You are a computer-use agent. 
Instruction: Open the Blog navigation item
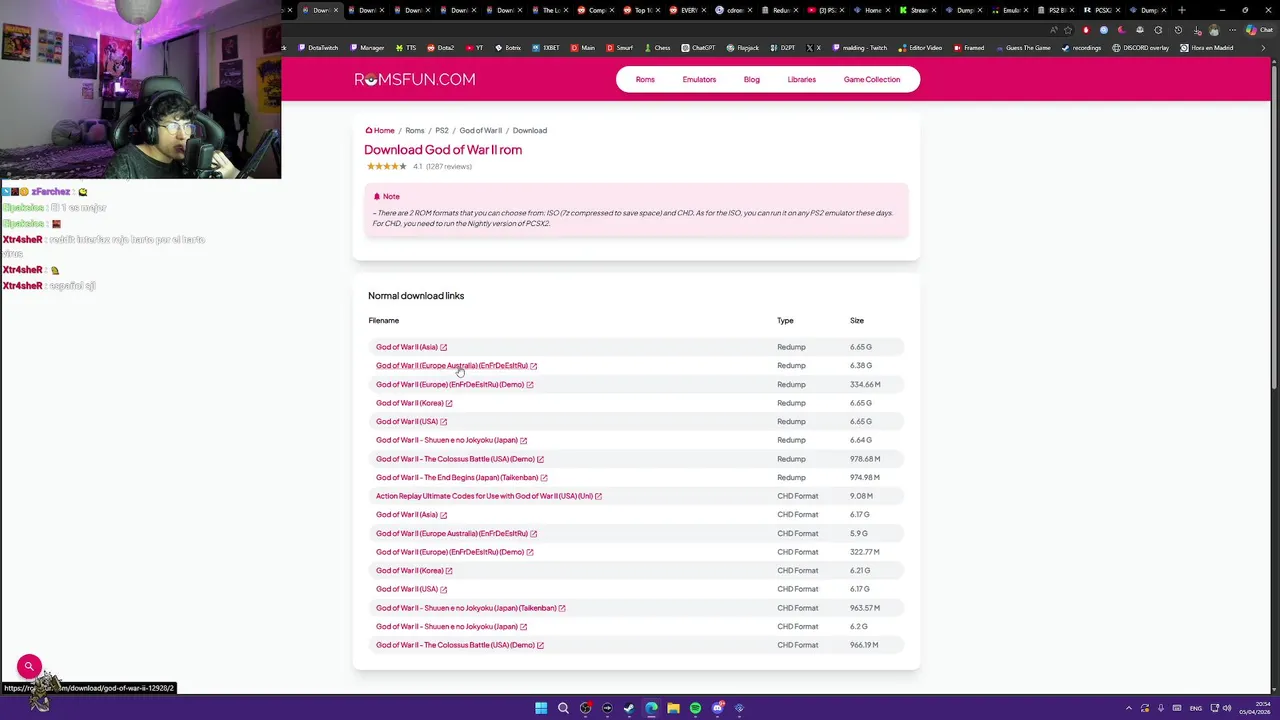point(751,79)
